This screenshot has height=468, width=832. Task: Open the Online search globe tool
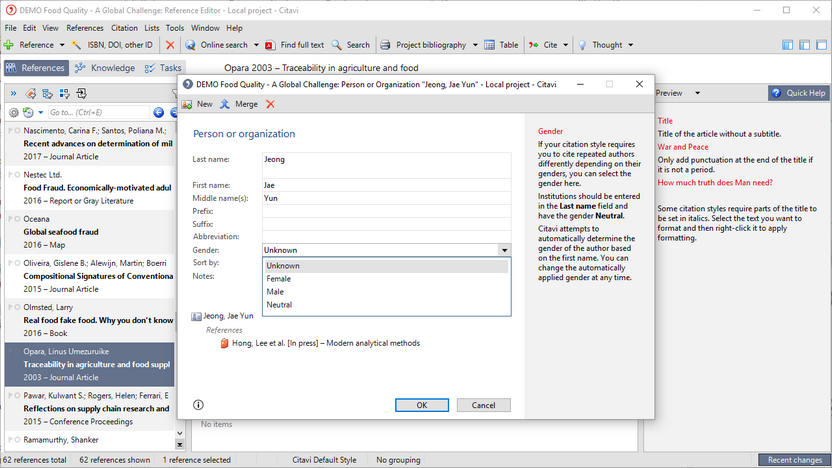point(190,45)
